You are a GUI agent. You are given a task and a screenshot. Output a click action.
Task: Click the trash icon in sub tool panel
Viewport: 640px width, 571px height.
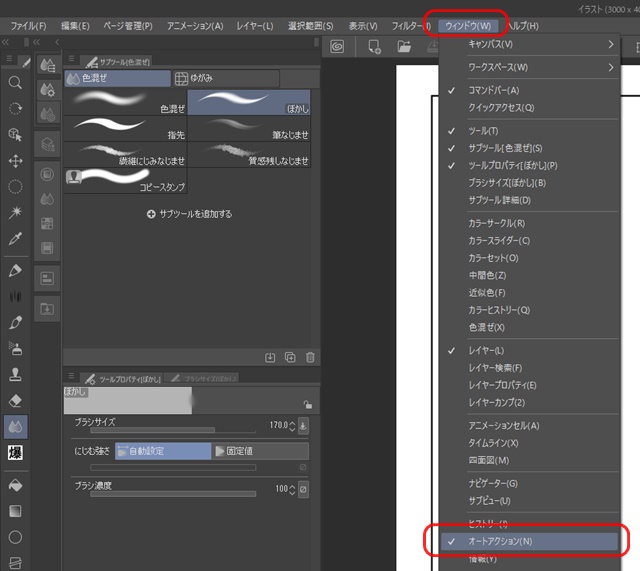tap(310, 357)
